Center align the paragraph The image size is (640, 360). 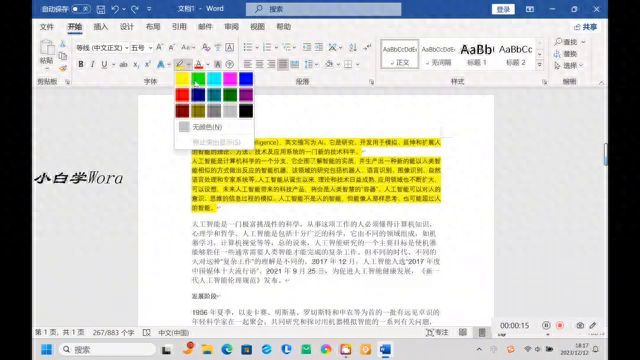259,64
